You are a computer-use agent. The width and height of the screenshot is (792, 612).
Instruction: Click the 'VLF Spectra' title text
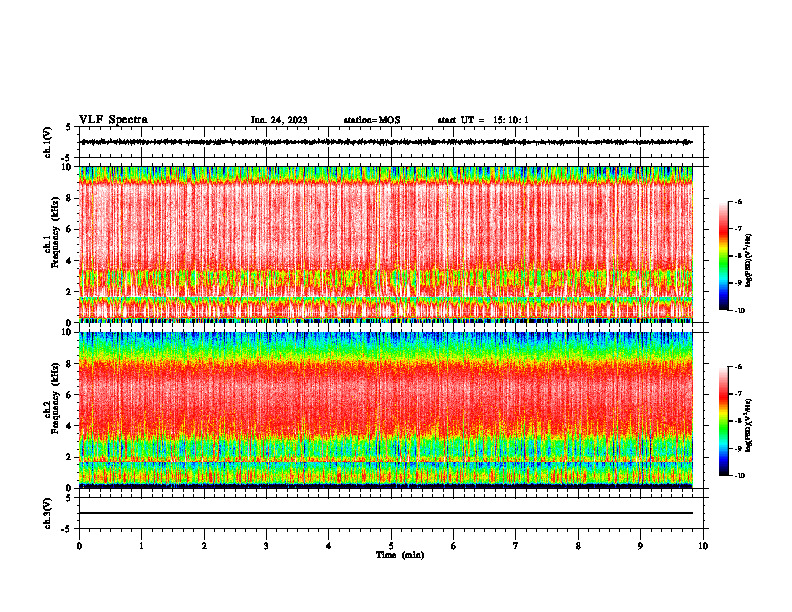pyautogui.click(x=113, y=120)
